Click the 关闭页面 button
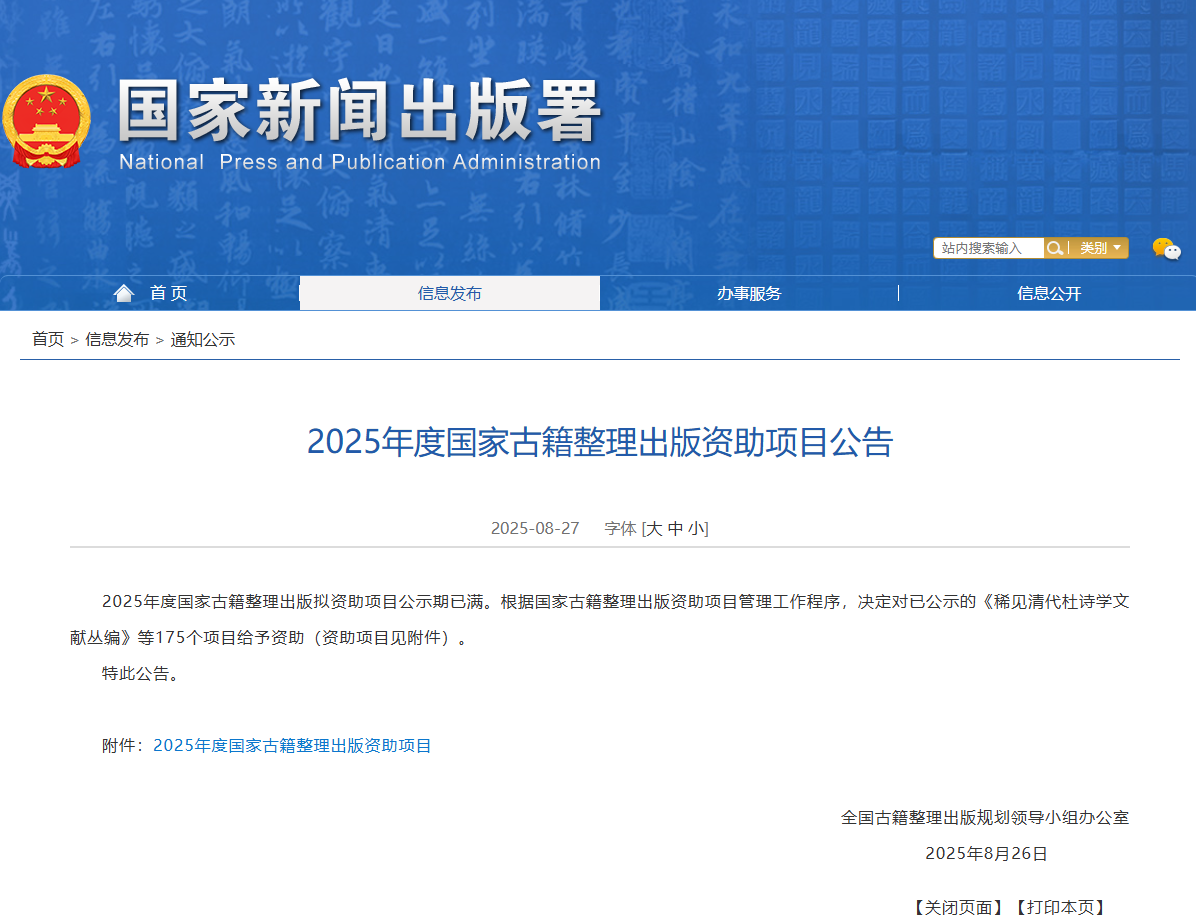The width and height of the screenshot is (1196, 923). [957, 907]
